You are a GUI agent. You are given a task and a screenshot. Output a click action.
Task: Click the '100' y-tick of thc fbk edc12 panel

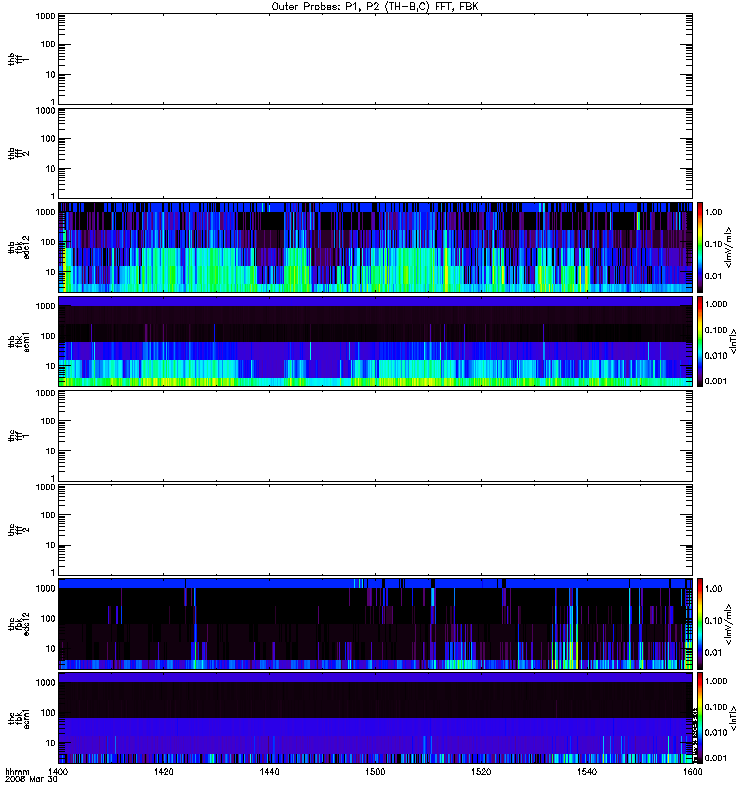click(x=48, y=619)
